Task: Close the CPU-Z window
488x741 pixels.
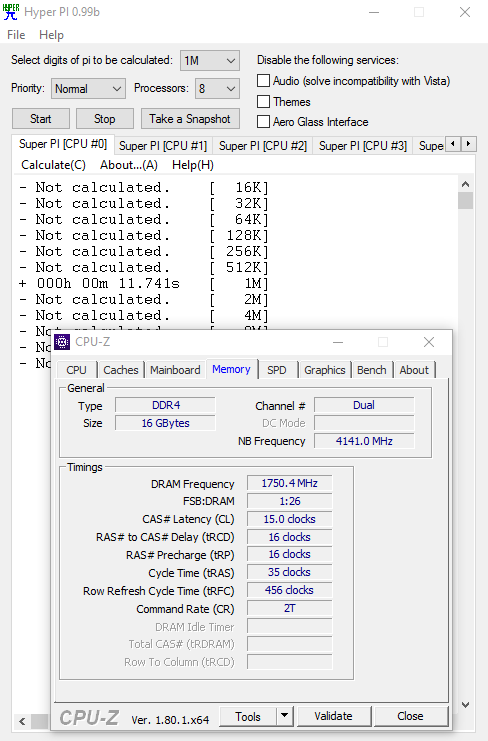Action: click(x=429, y=342)
